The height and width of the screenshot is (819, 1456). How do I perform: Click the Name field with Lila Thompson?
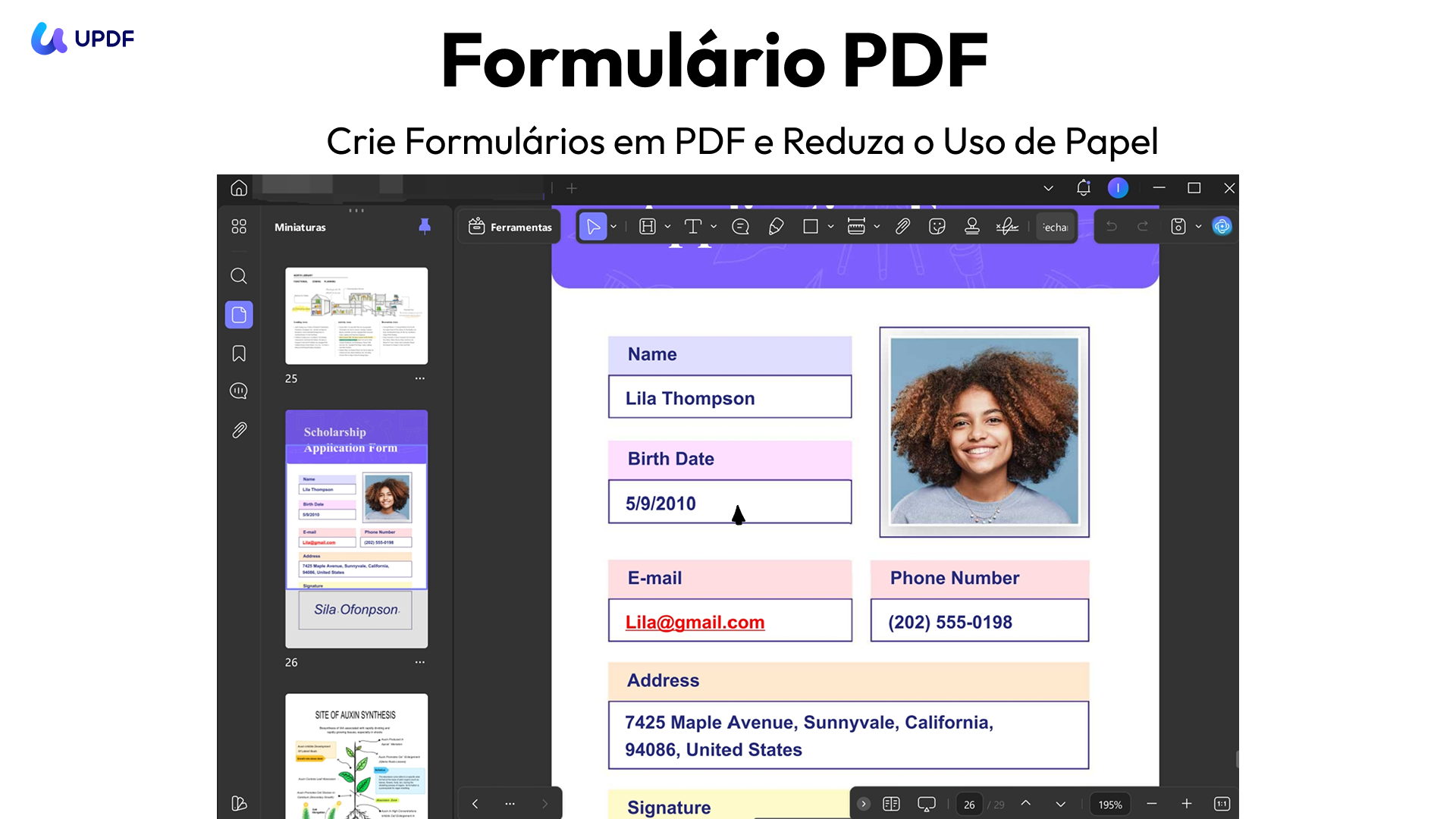730,397
